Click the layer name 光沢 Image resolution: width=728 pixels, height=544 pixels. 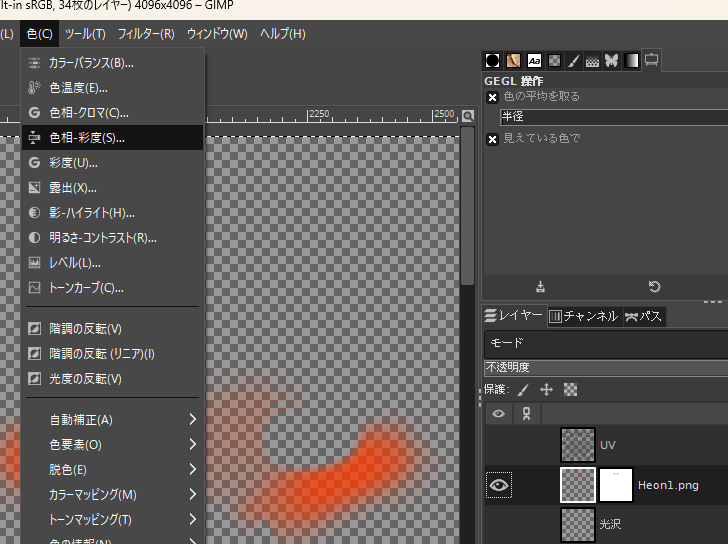click(610, 525)
